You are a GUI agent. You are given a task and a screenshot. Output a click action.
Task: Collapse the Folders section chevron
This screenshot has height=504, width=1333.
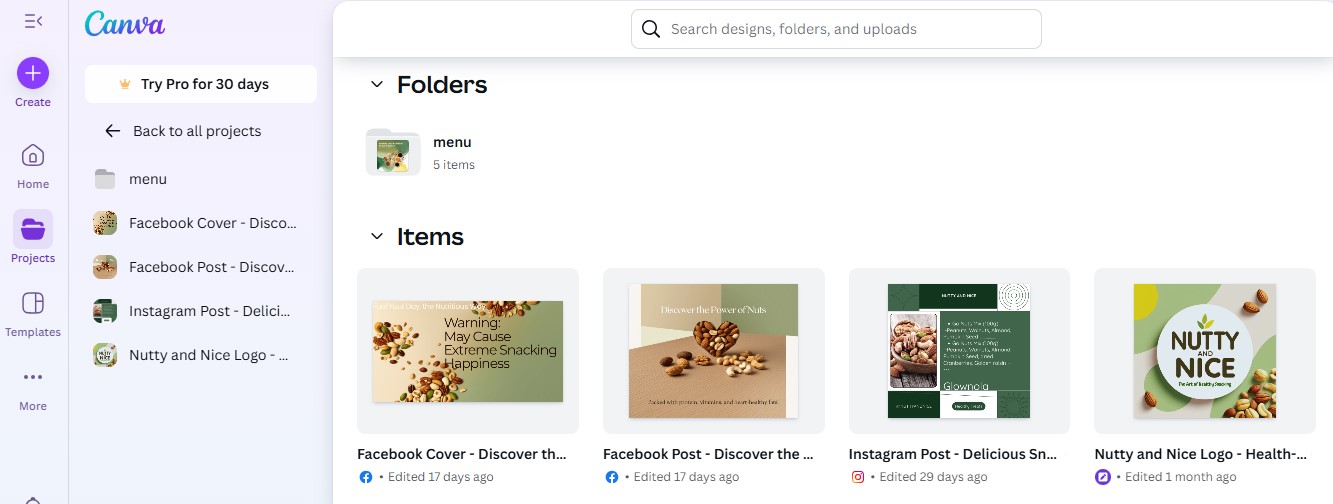(377, 85)
